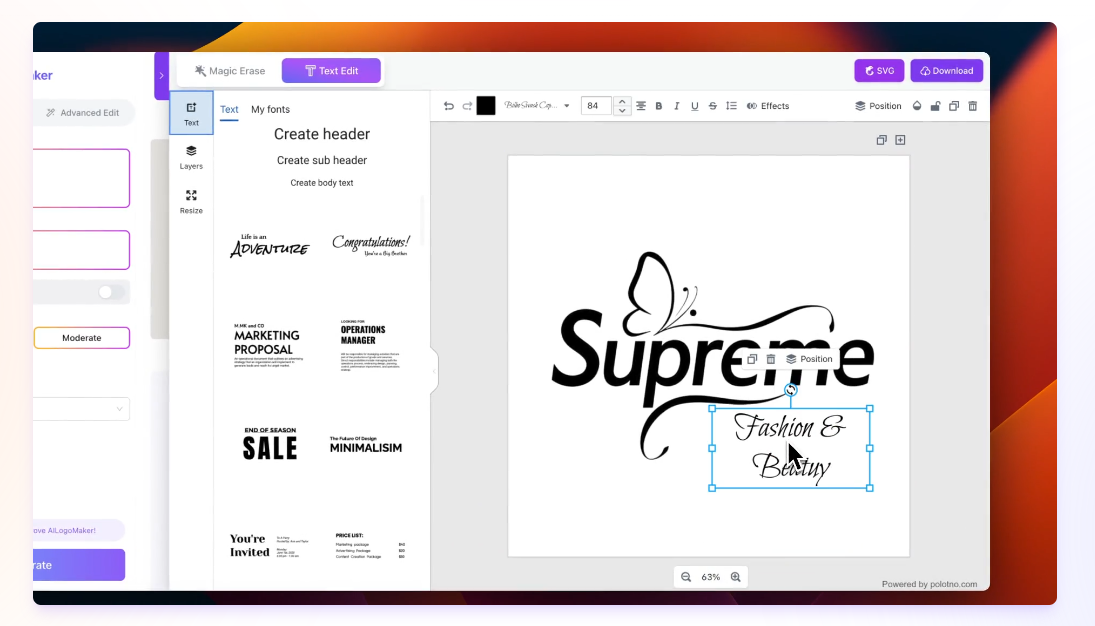Zoom out the canvas
This screenshot has width=1095, height=626.
pos(686,577)
